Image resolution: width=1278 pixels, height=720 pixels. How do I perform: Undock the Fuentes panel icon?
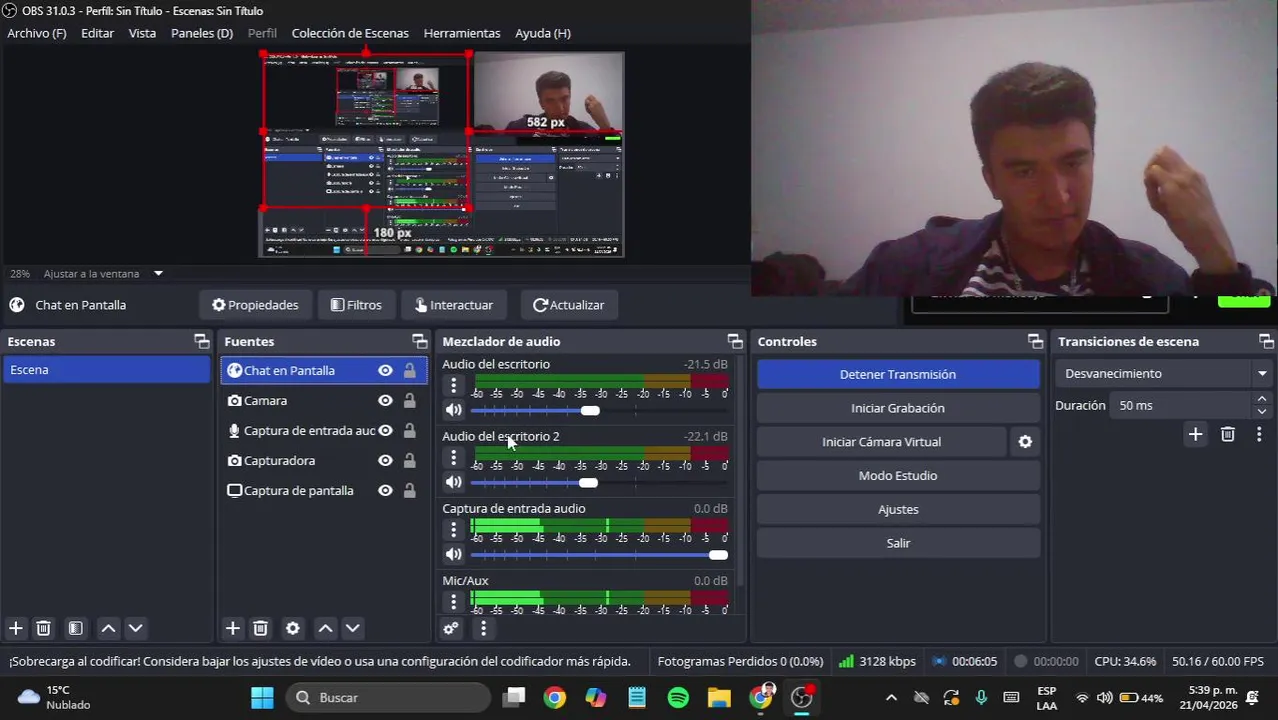[x=420, y=341]
